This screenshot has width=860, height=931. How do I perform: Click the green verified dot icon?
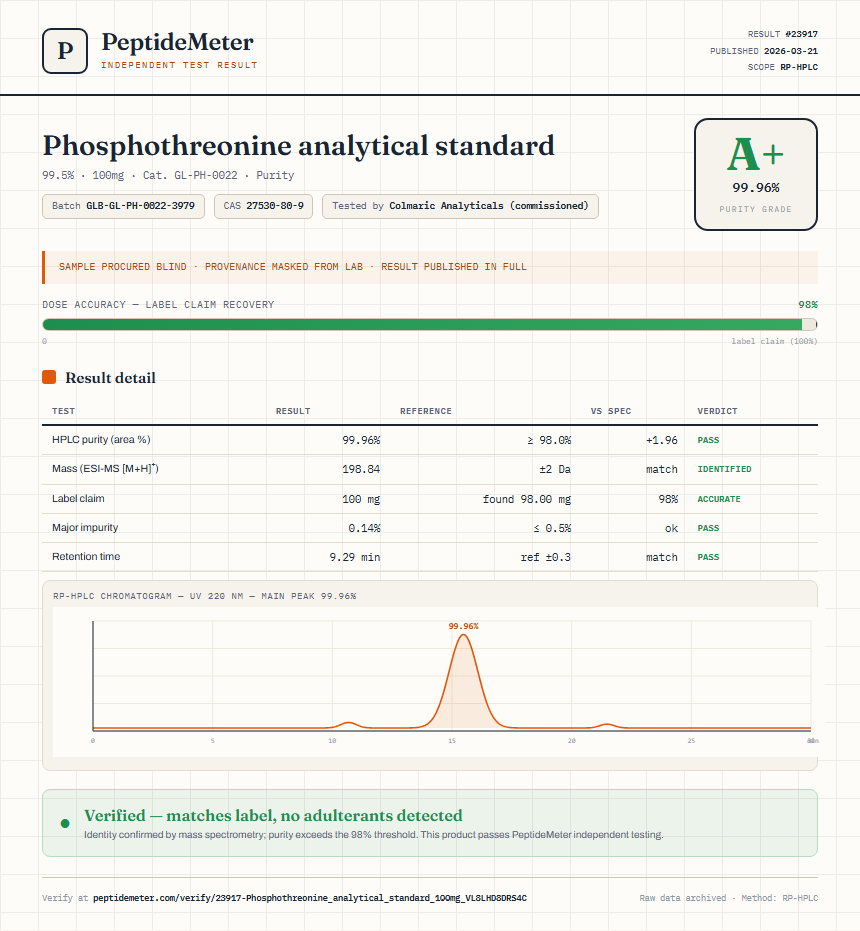click(65, 823)
